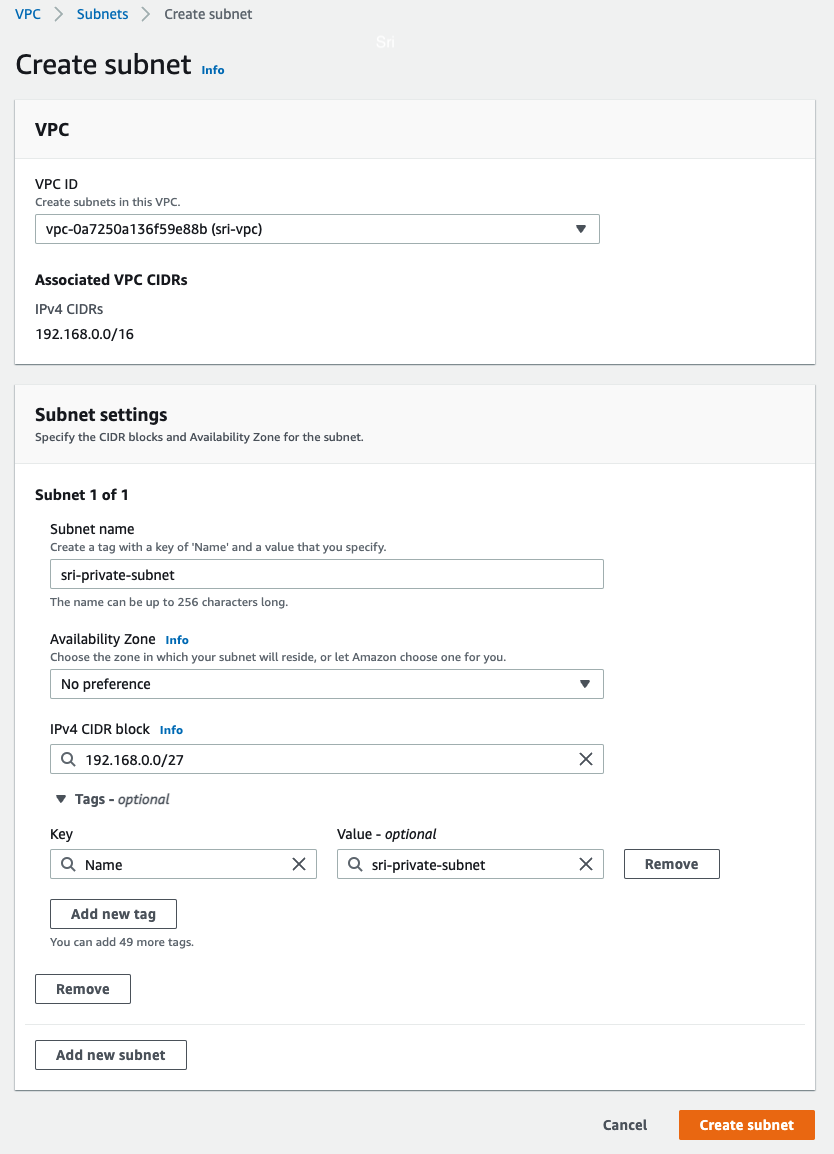Remove the Name tag row
The width and height of the screenshot is (834, 1154).
pyautogui.click(x=671, y=864)
